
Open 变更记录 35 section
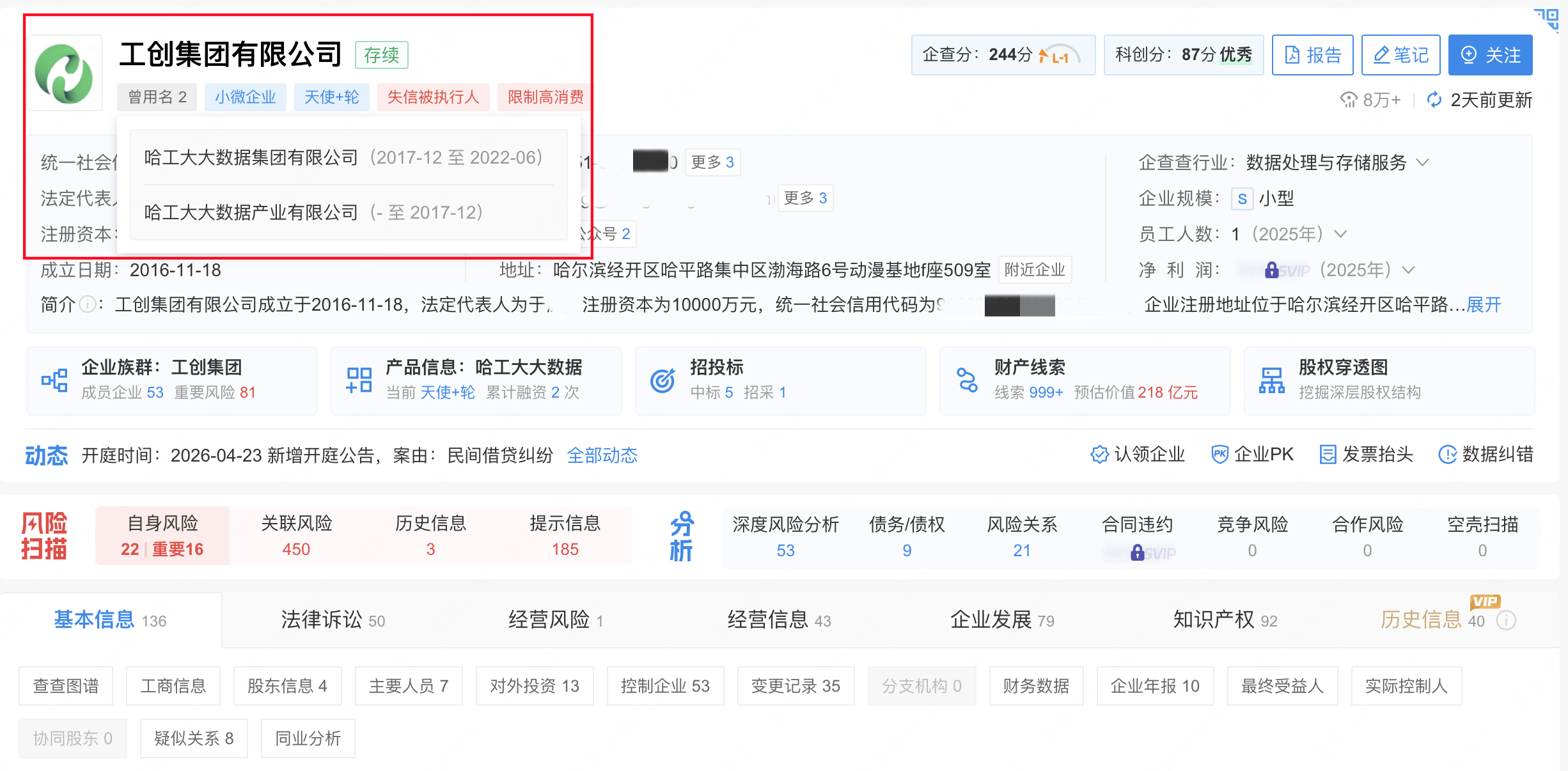[x=796, y=686]
